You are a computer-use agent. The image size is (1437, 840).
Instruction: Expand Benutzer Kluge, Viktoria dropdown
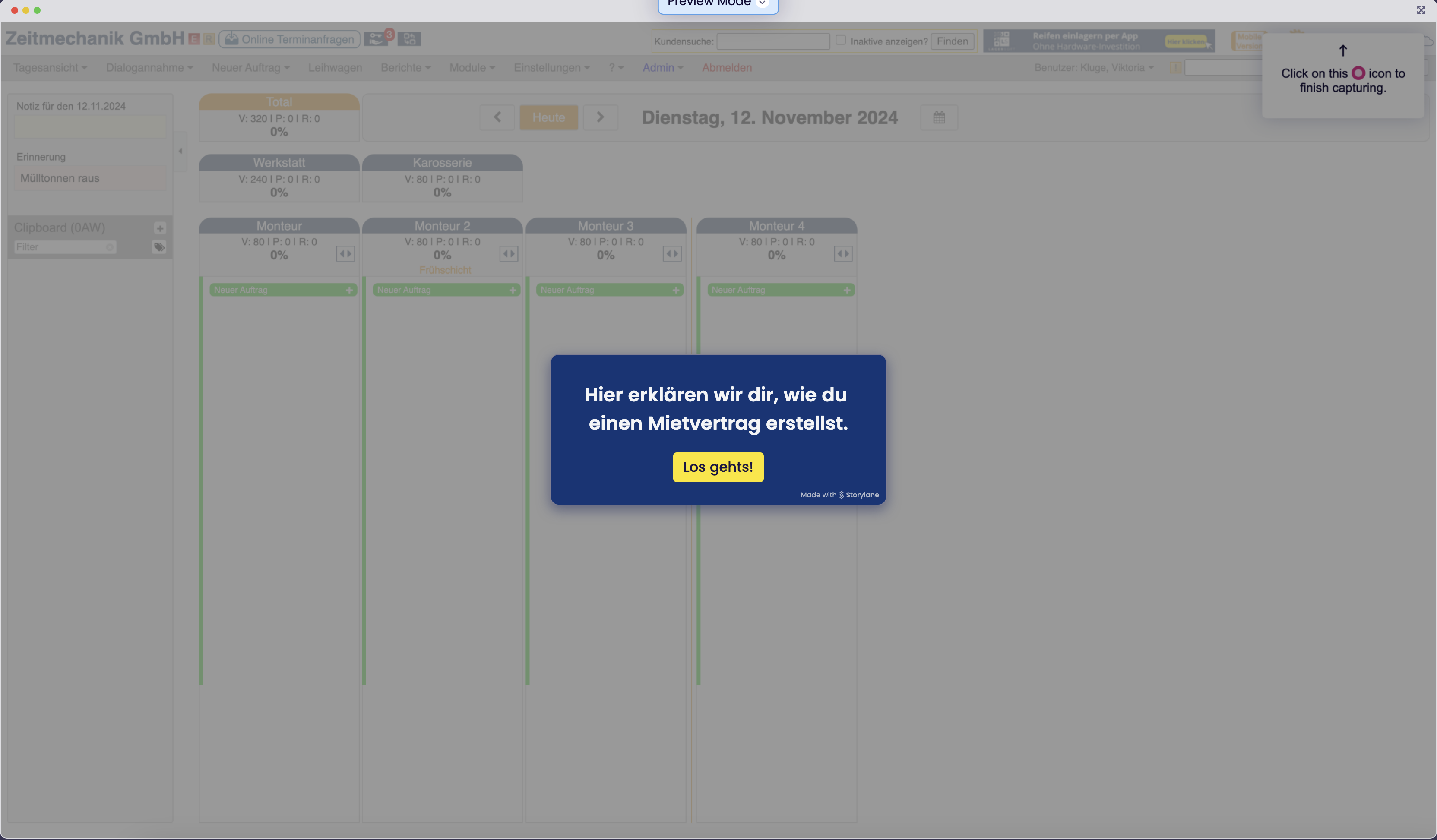(1094, 68)
